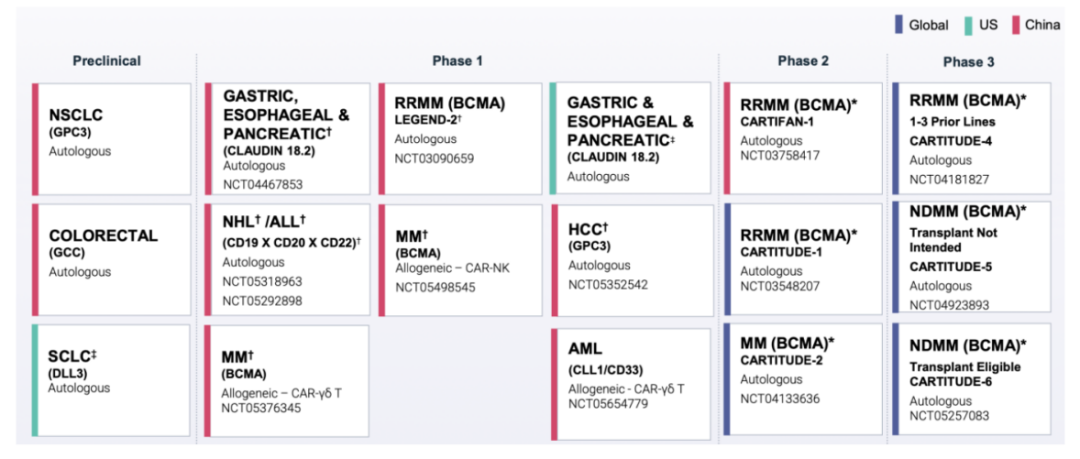Select the Phase 3 column header
1080x459 pixels.
(x=968, y=61)
